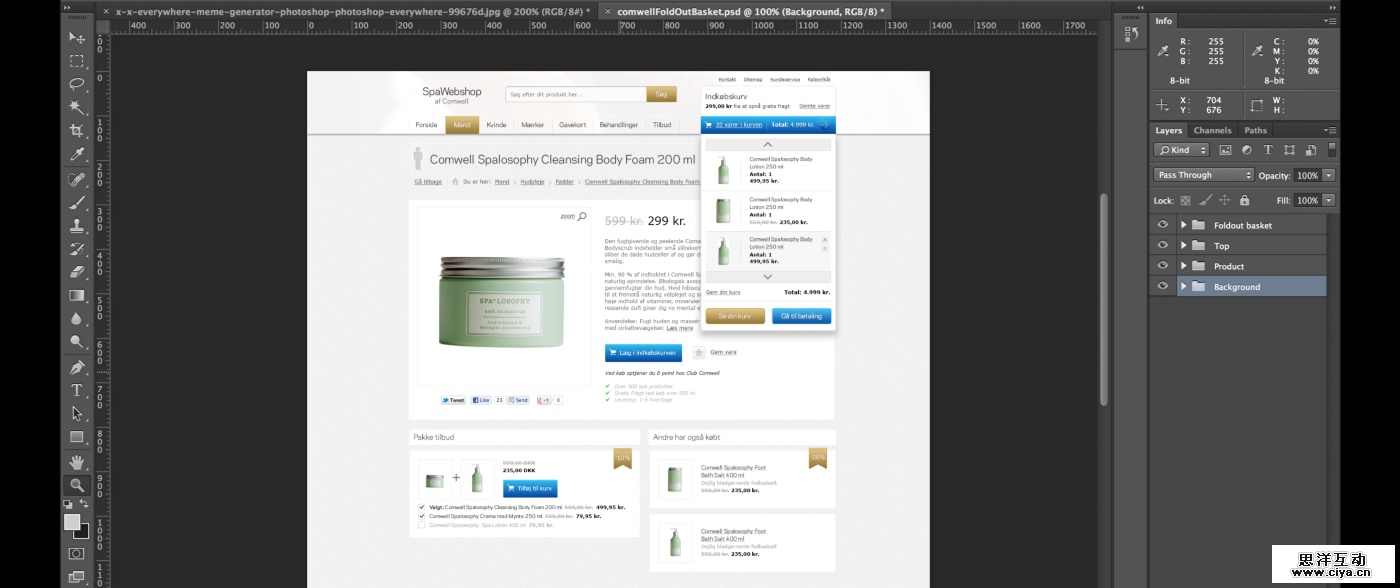Image resolution: width=1400 pixels, height=588 pixels.
Task: Expand the Top group
Action: [x=1184, y=245]
